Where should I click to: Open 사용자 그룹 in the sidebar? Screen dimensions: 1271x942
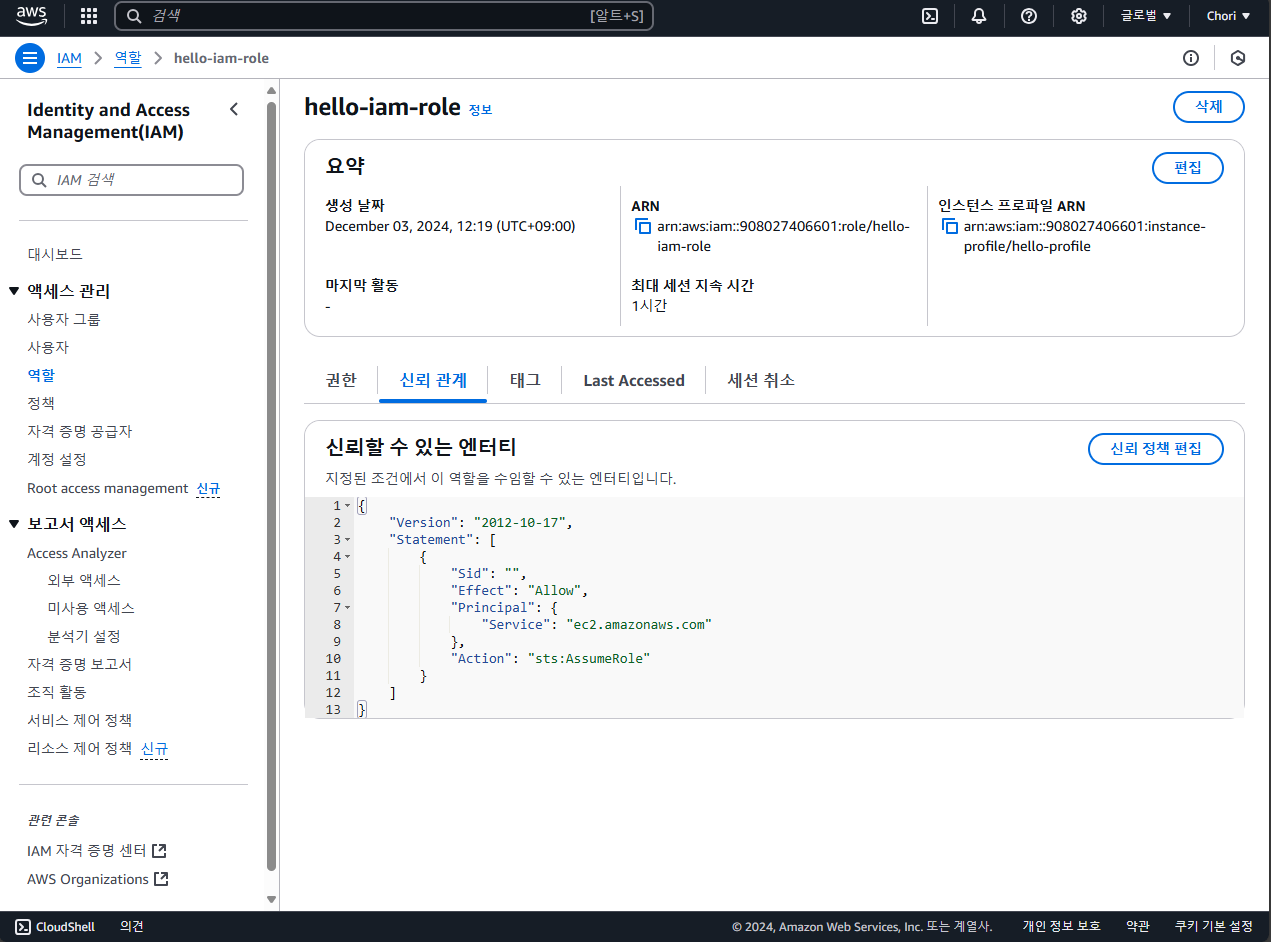64,319
